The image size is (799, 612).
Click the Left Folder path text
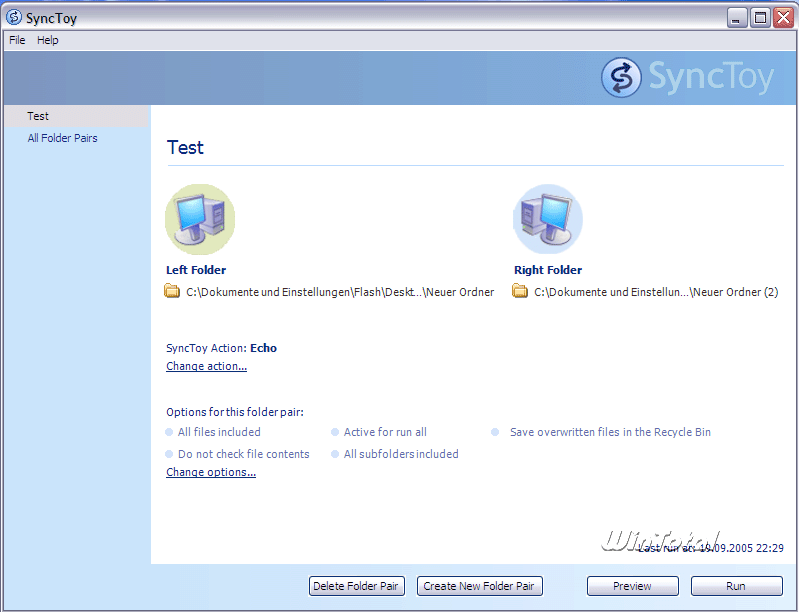(x=340, y=292)
